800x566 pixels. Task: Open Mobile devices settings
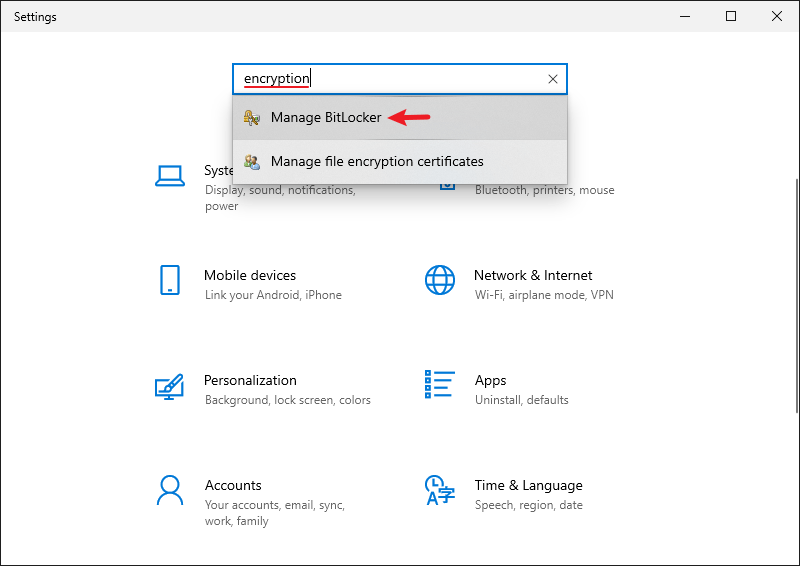click(250, 275)
